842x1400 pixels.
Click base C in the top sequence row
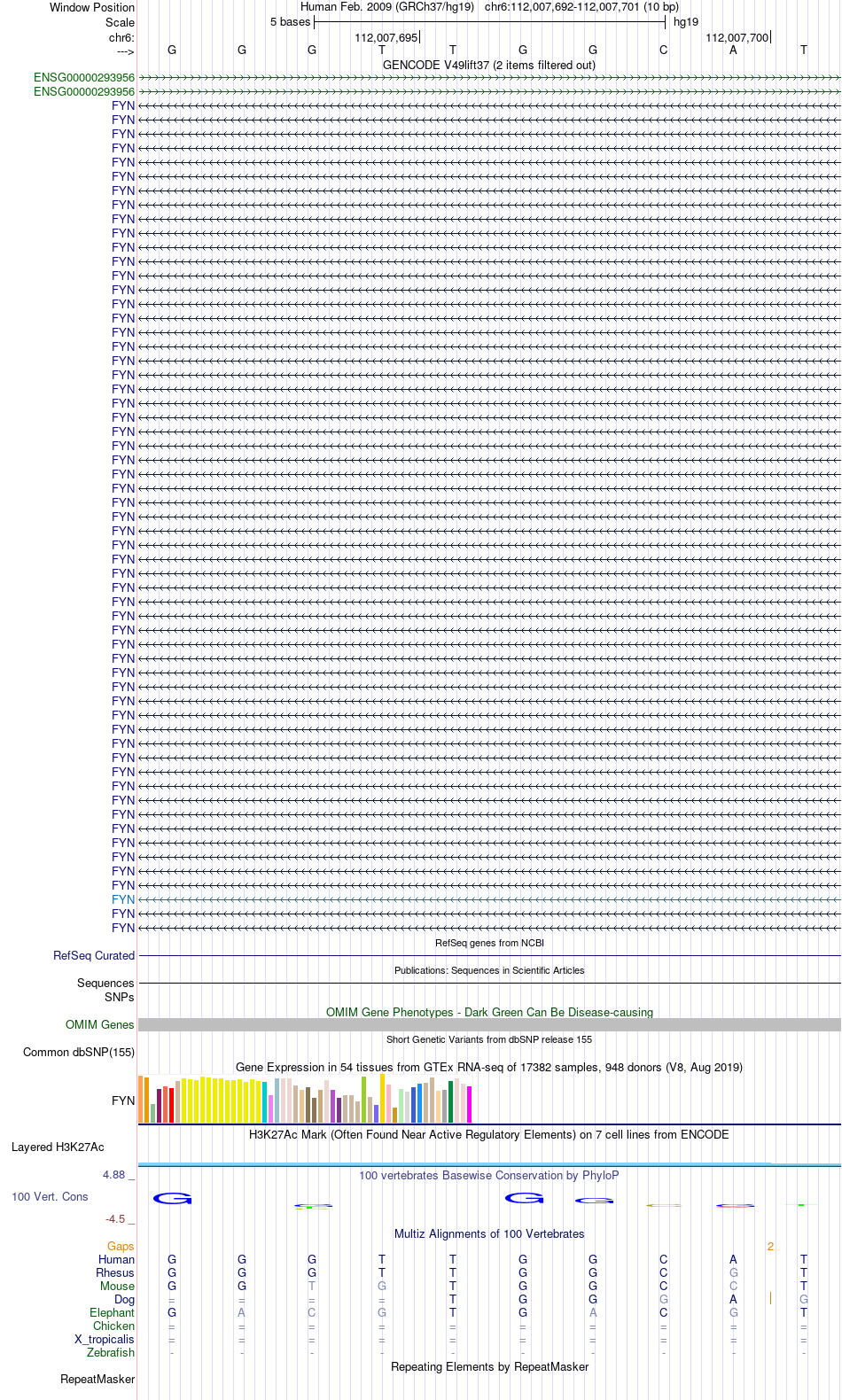pyautogui.click(x=663, y=50)
